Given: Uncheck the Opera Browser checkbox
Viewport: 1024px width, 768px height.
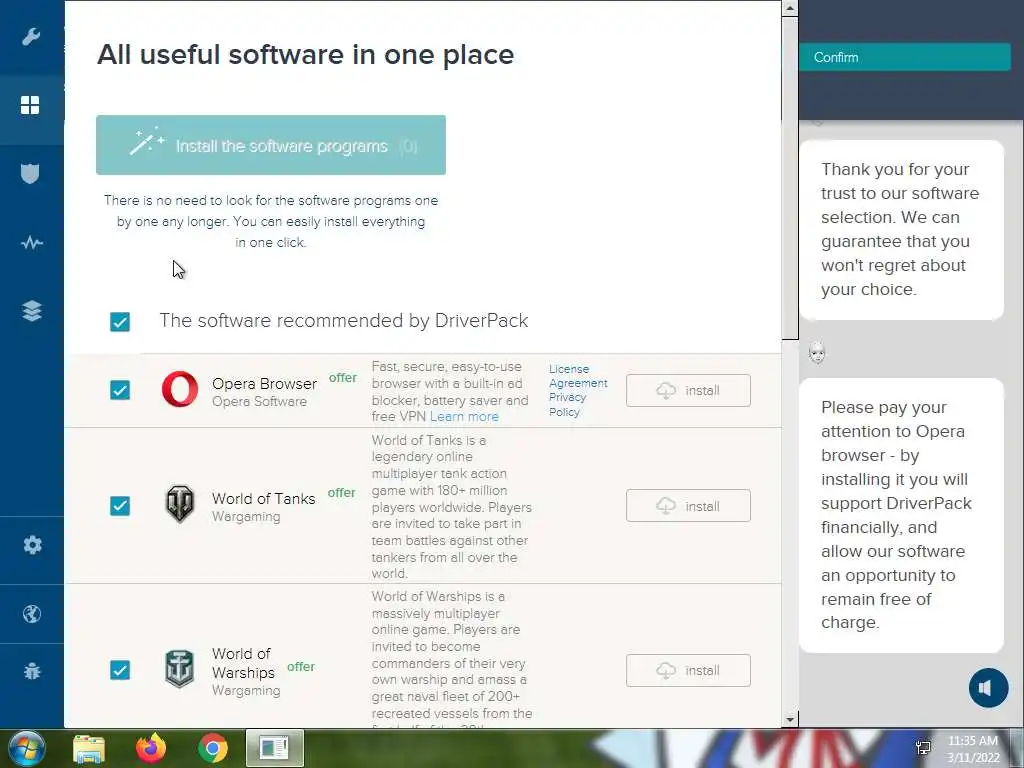Looking at the screenshot, I should (x=120, y=390).
